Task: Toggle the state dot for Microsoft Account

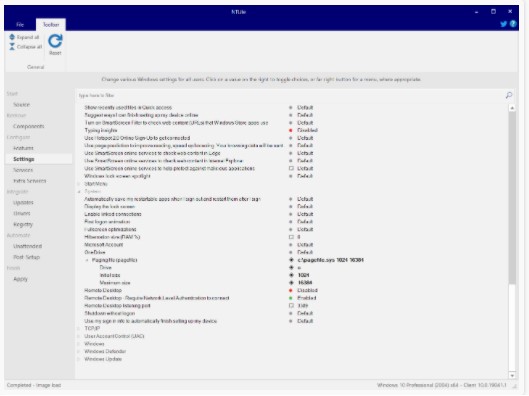Action: coord(290,245)
